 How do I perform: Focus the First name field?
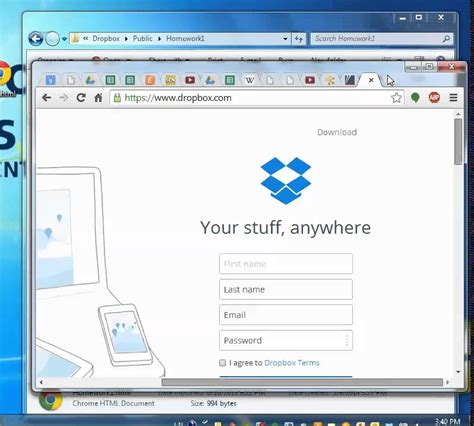point(286,264)
